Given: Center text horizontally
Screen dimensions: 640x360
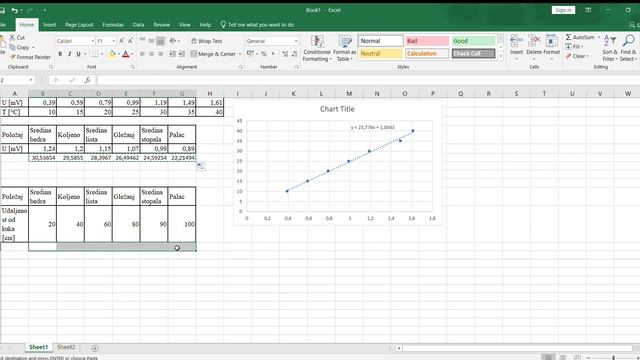Looking at the screenshot, I should pos(151,54).
